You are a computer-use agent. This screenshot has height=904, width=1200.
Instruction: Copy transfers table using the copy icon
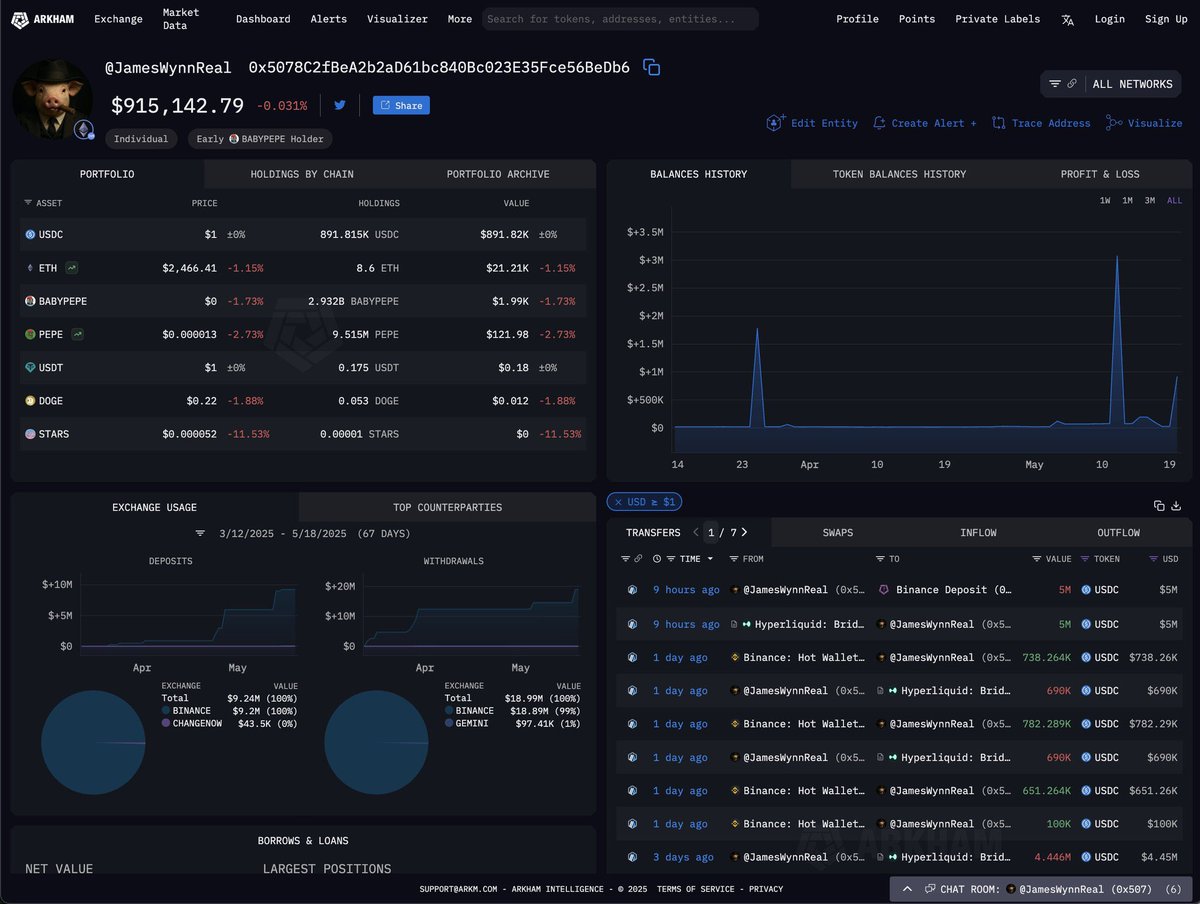coord(1159,506)
